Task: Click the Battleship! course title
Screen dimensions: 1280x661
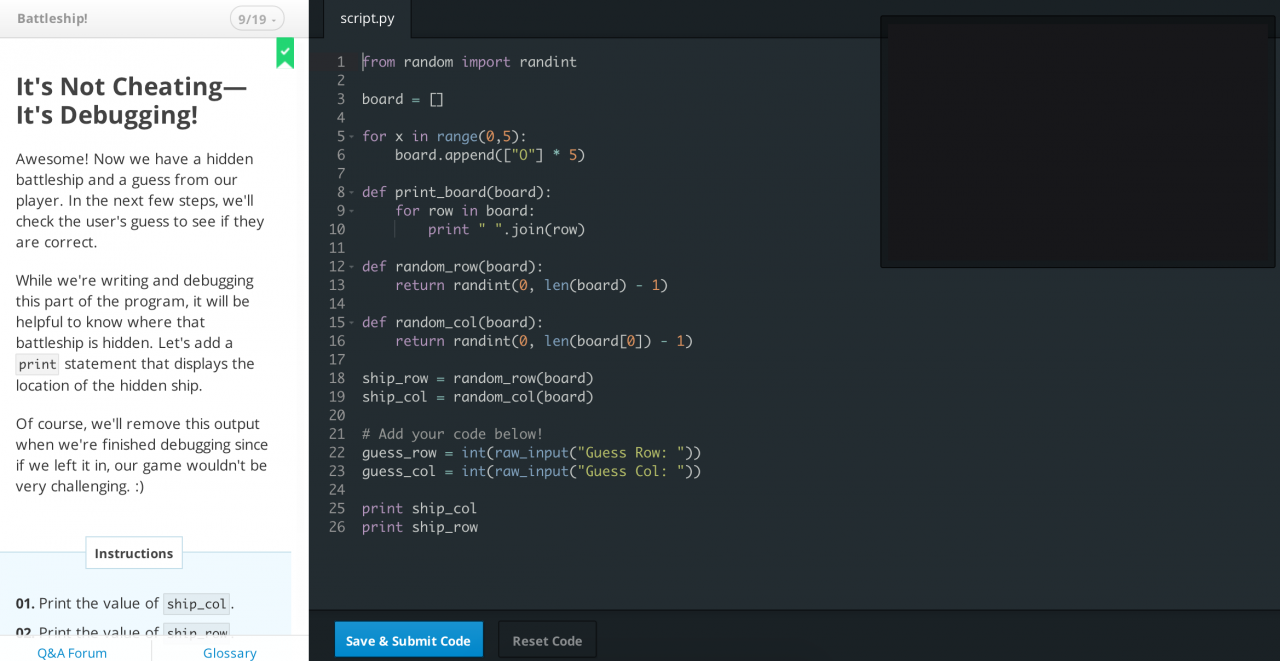Action: tap(52, 18)
